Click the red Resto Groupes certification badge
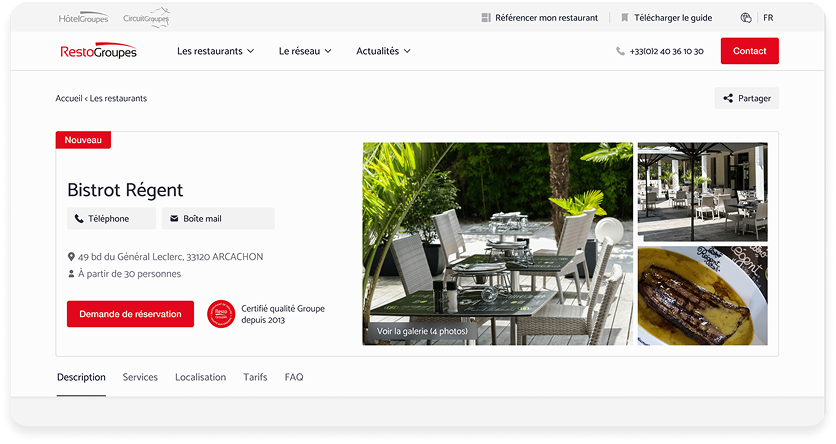Viewport: 836px width, 444px height. click(x=221, y=314)
